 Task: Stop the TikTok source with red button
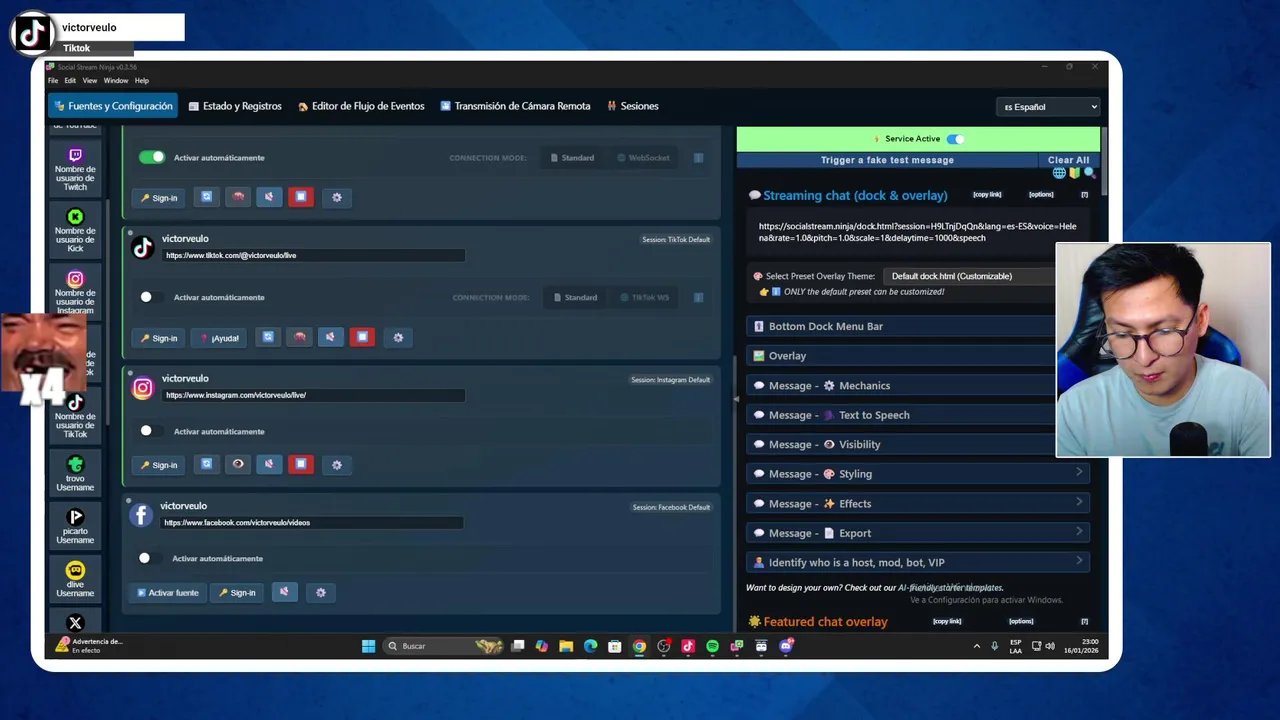(362, 338)
